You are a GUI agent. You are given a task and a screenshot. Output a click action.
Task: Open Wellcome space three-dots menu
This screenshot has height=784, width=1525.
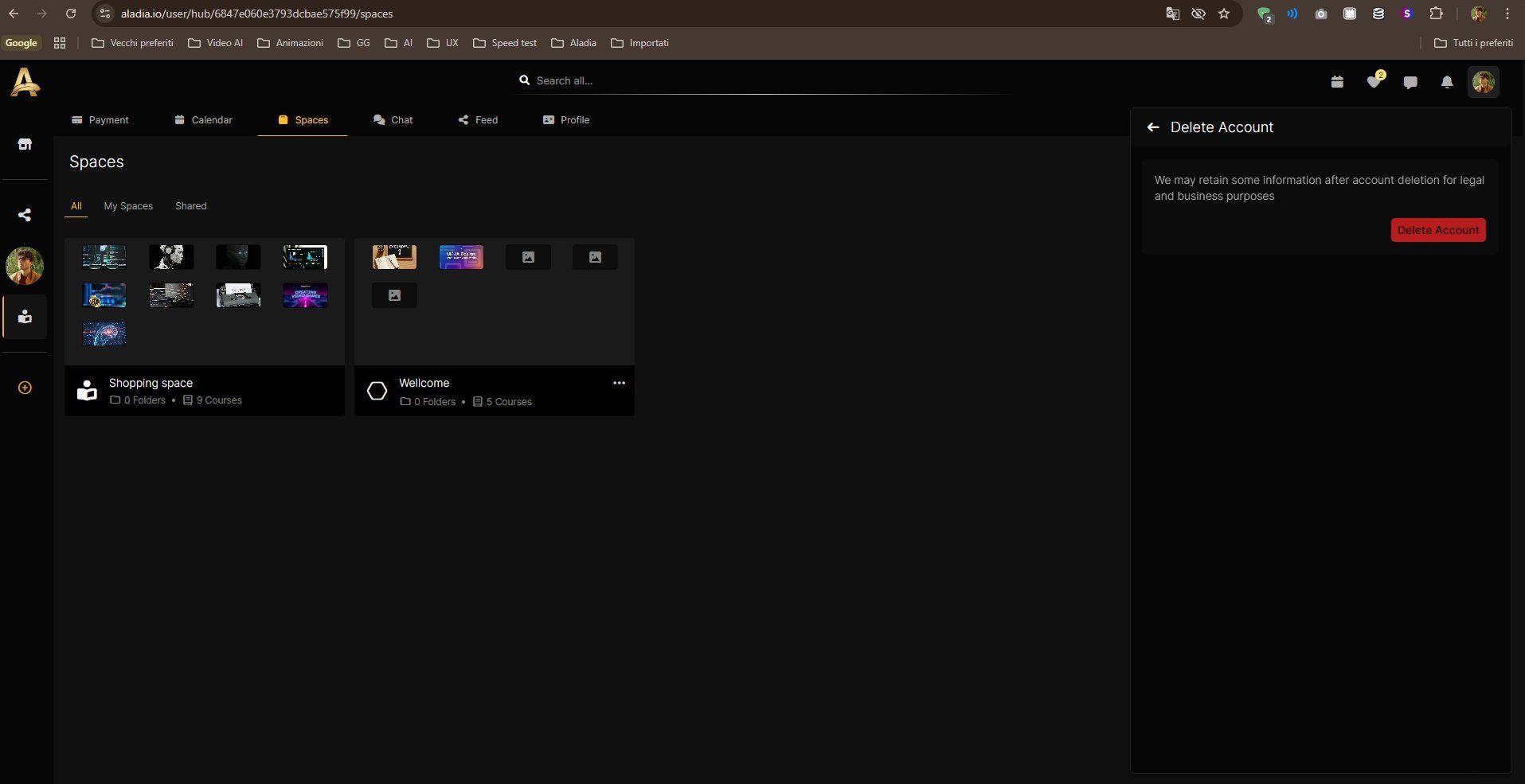[x=619, y=383]
